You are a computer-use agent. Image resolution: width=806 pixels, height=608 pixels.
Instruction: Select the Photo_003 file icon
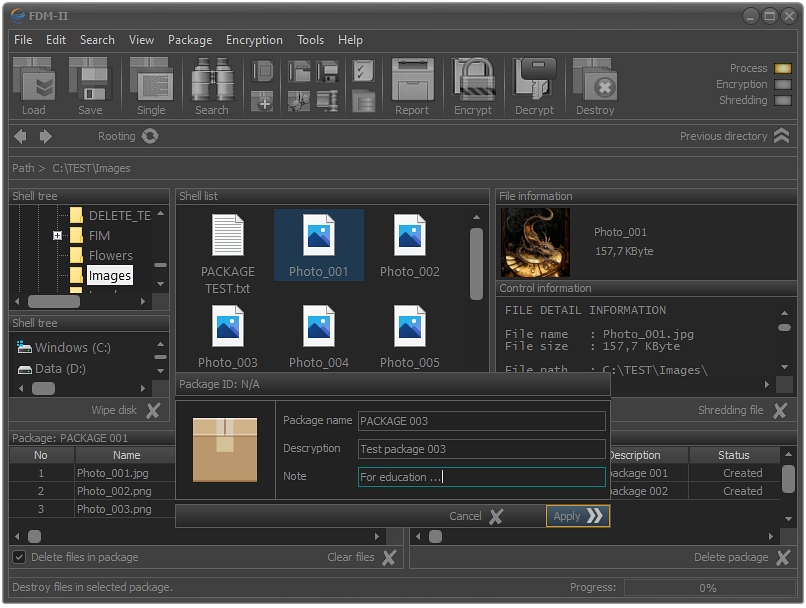click(228, 326)
